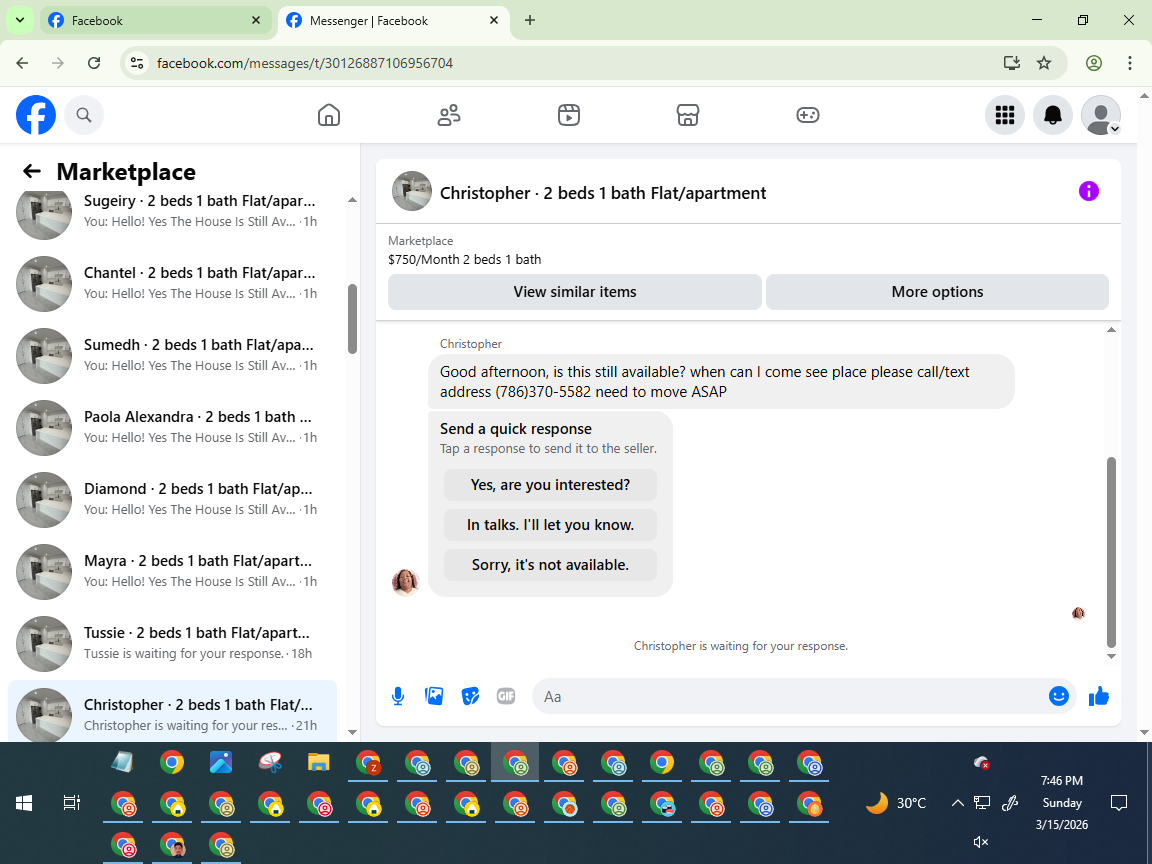
Task: Send quick reply 'Yes, are you interested?'
Action: click(550, 485)
